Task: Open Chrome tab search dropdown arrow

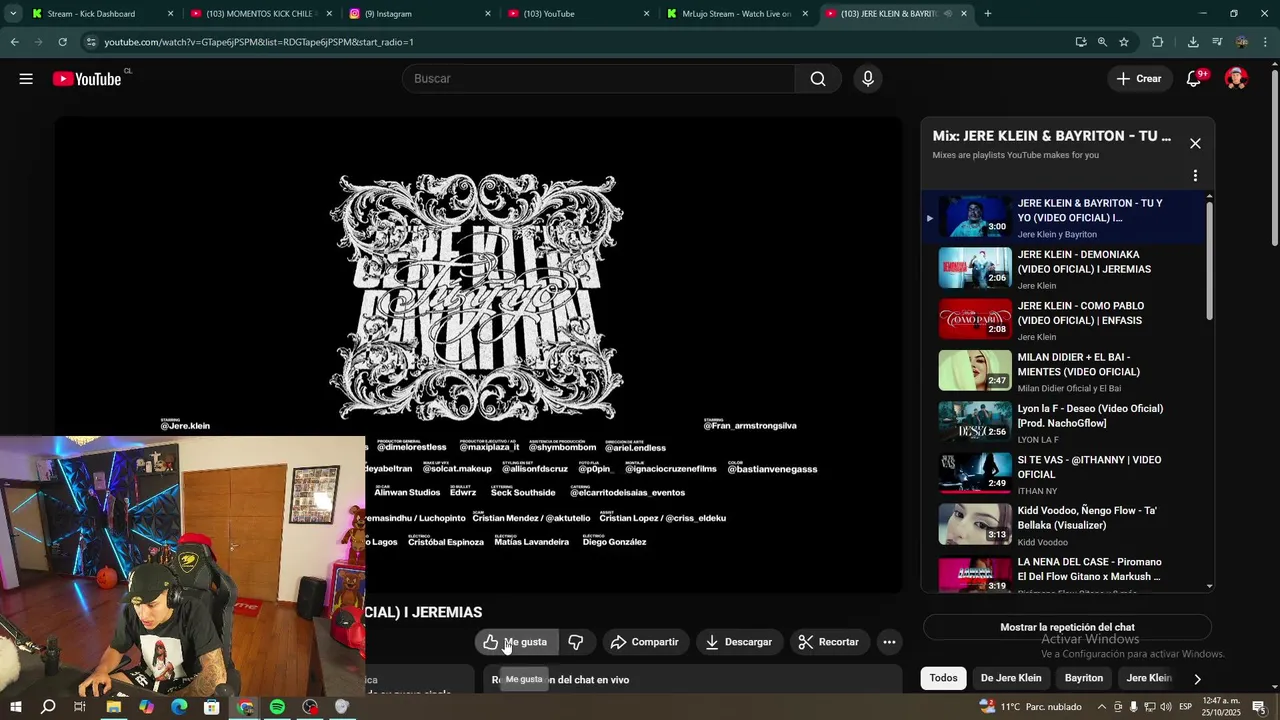Action: 13,14
